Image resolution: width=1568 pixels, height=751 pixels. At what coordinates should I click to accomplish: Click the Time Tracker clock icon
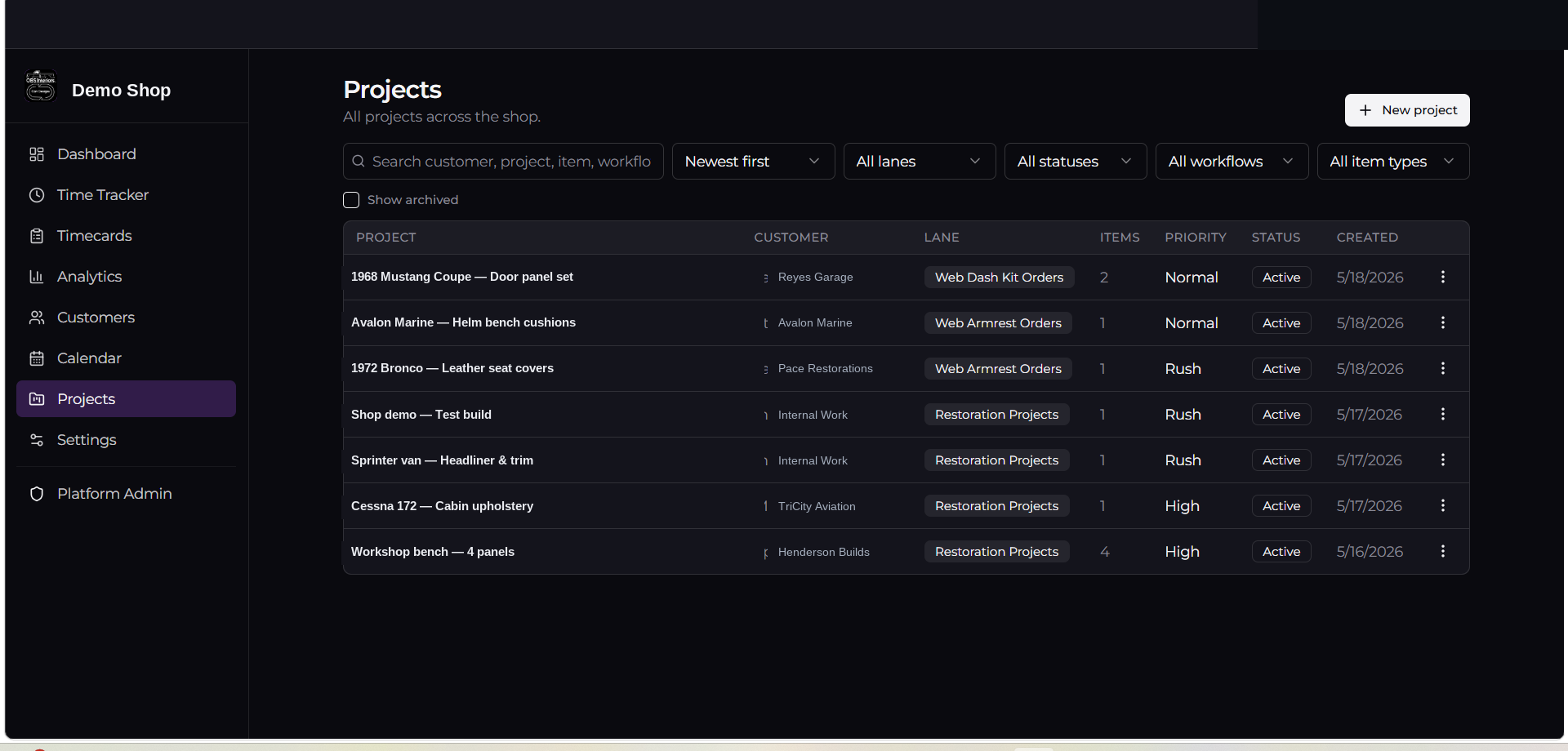pos(37,195)
